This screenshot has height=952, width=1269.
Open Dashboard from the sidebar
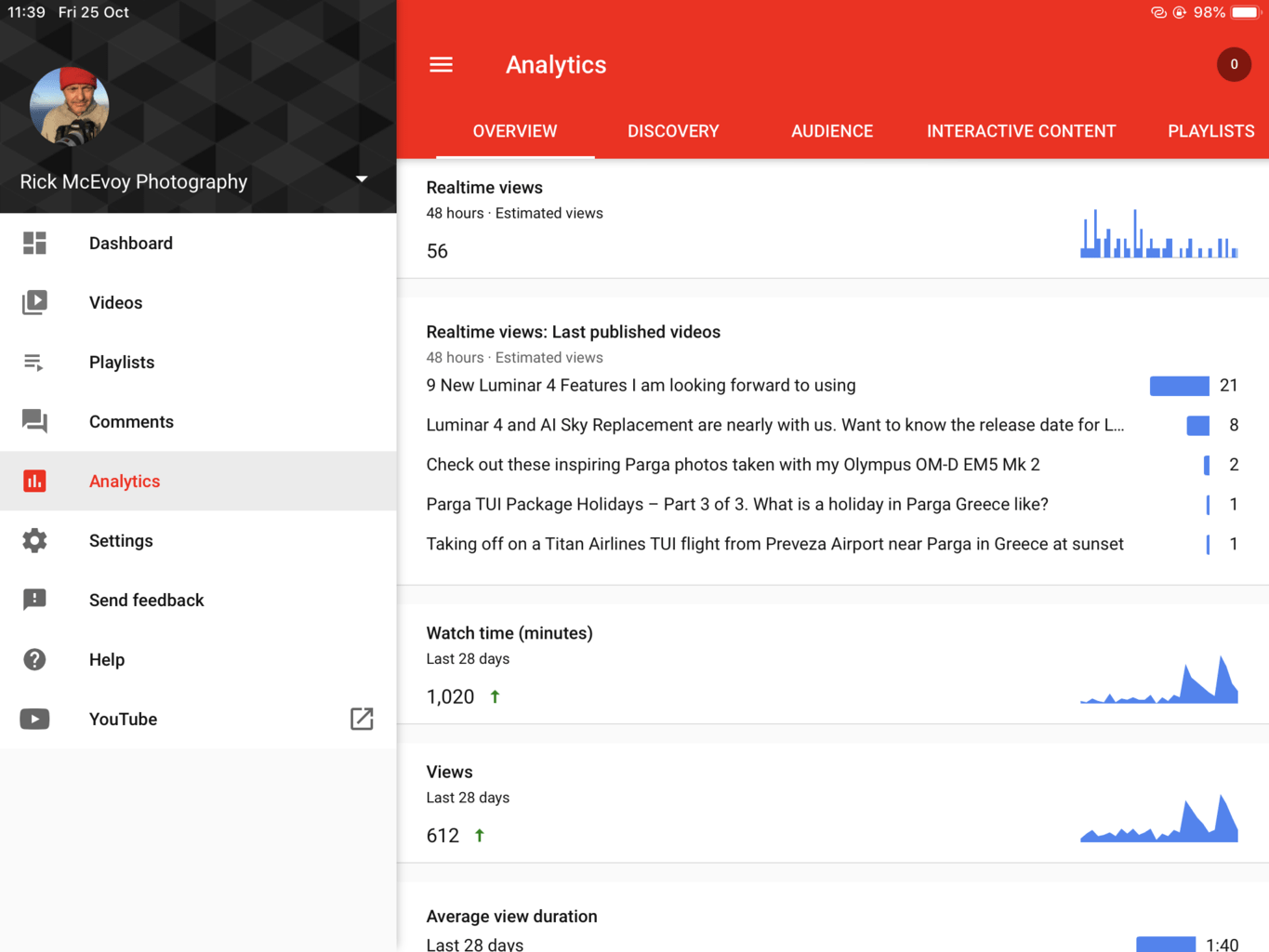pos(198,244)
